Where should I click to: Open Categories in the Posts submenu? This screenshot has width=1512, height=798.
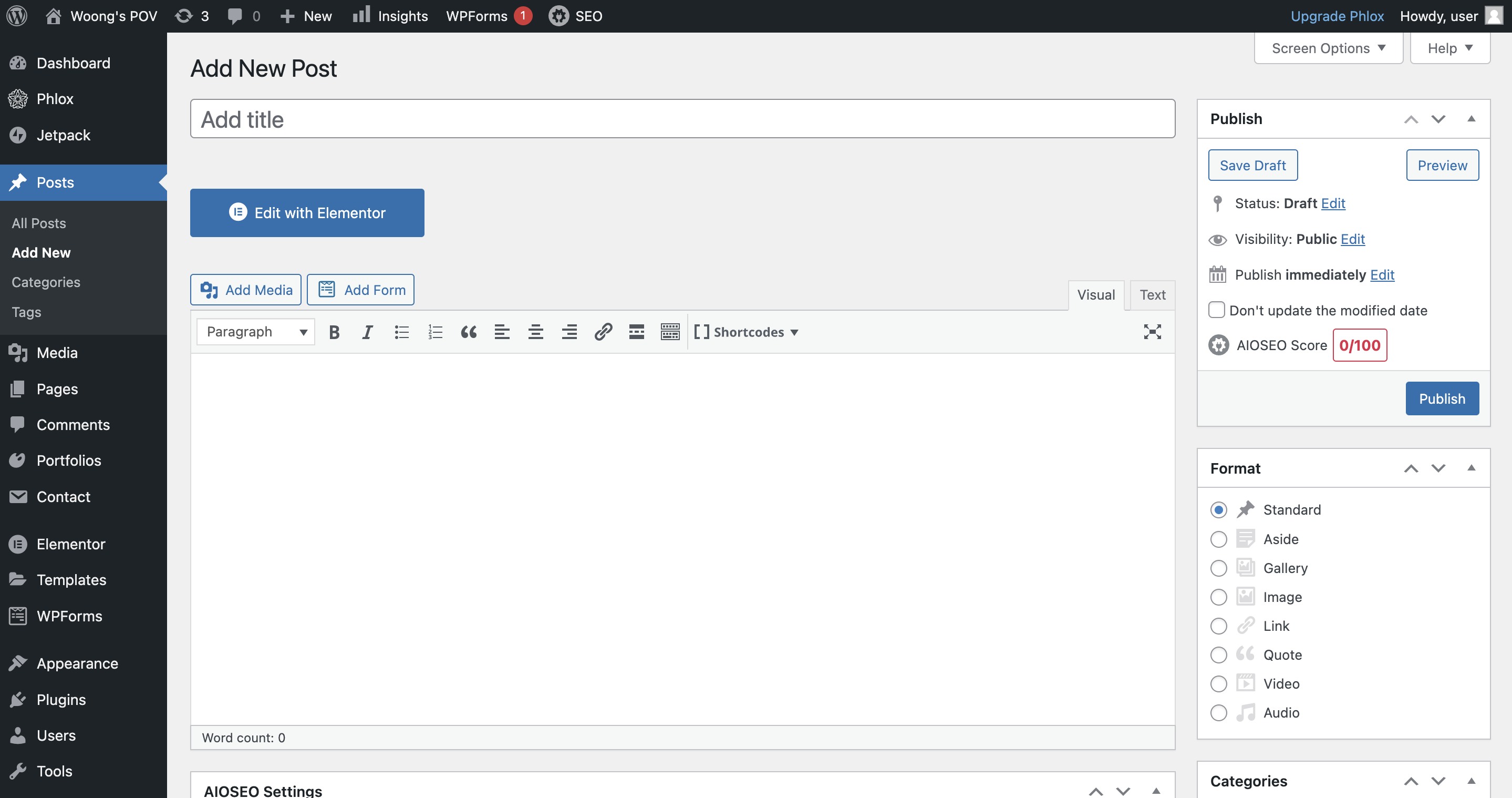pos(46,282)
